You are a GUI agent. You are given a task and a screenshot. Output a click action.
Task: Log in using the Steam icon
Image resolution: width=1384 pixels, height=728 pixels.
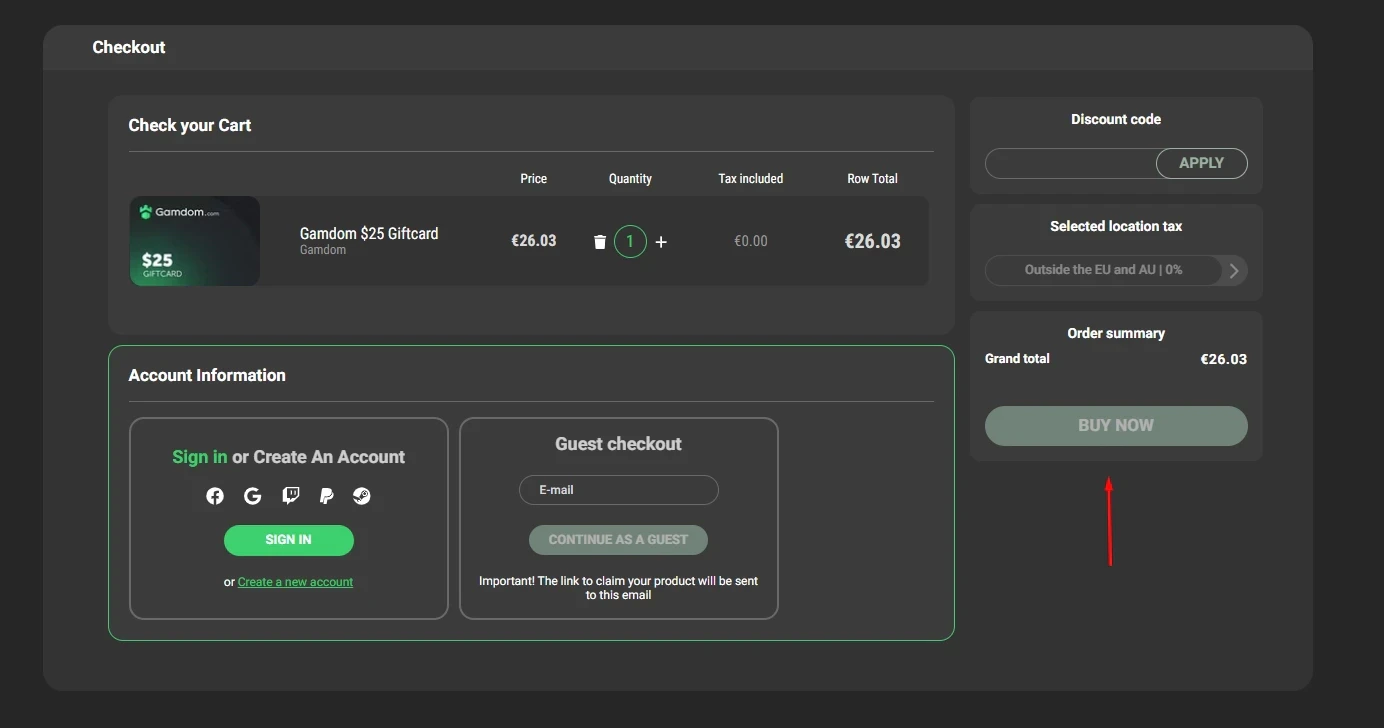point(362,496)
